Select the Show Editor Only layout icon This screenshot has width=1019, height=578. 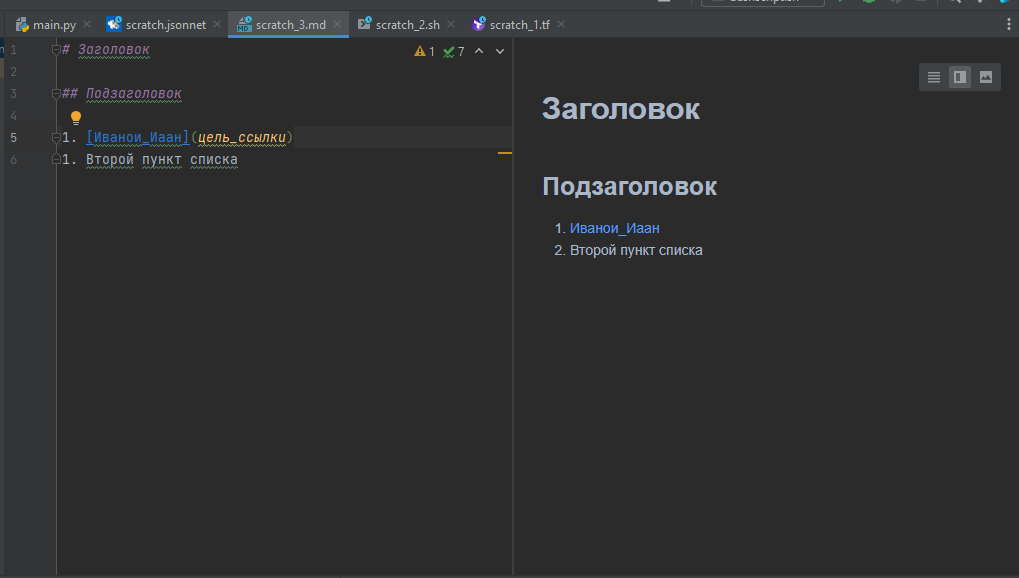point(932,77)
